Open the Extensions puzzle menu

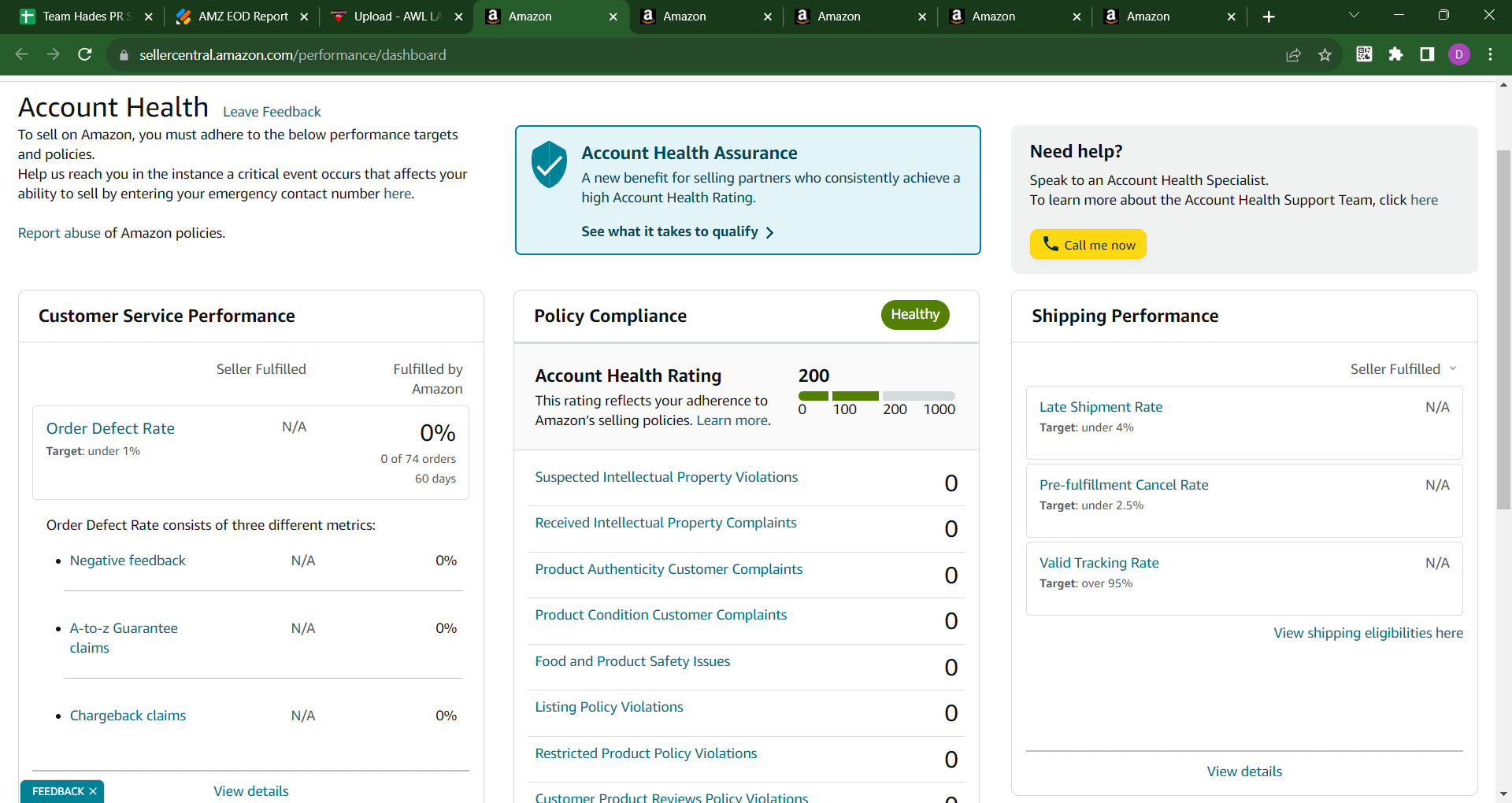pyautogui.click(x=1395, y=54)
